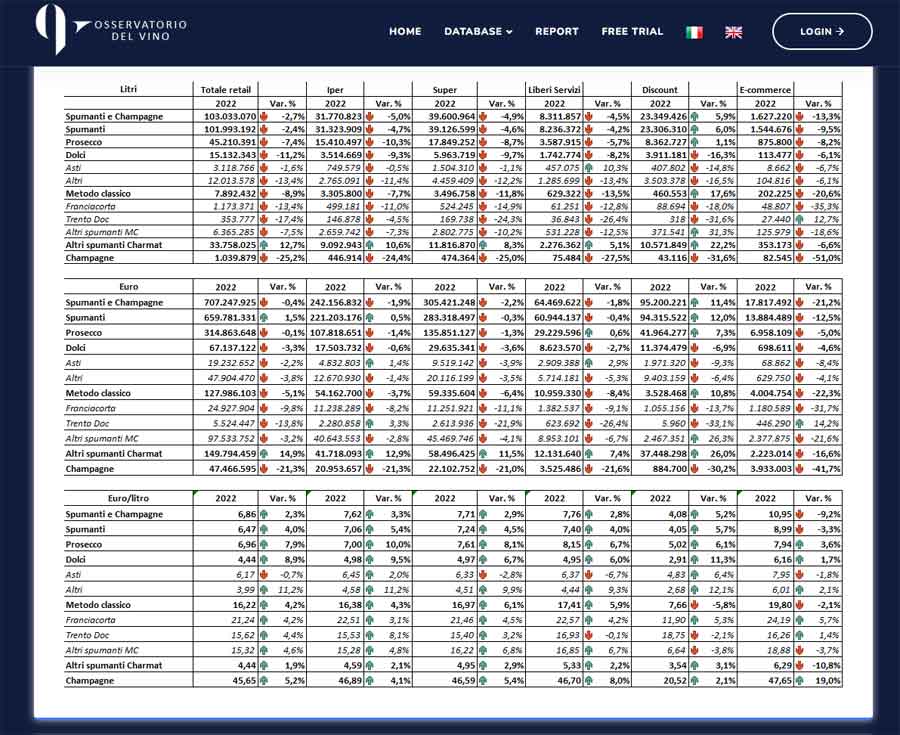
Task: Click 'Dolci' row label in Litri table
Action: [75, 154]
